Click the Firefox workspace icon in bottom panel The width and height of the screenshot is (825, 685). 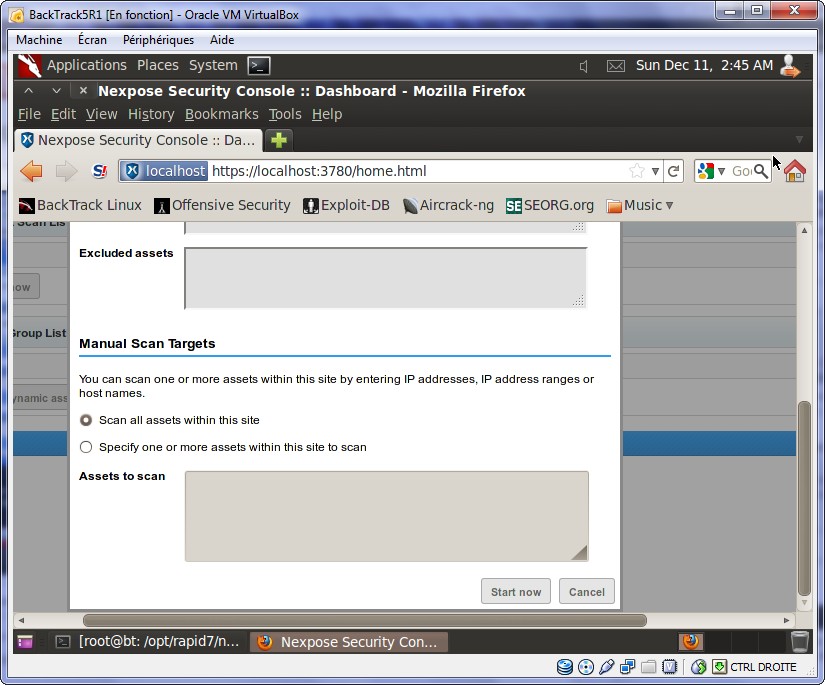click(691, 642)
